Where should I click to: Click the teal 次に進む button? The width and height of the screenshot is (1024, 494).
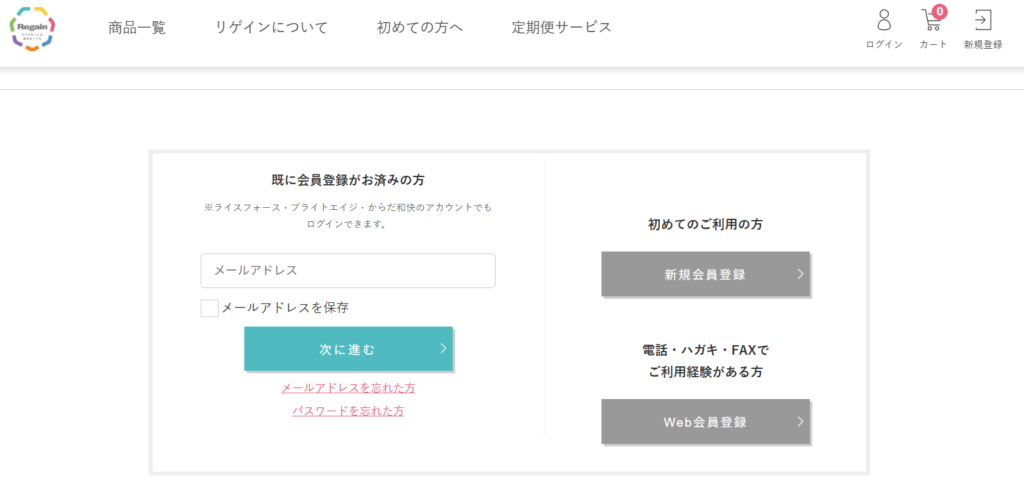(x=348, y=349)
